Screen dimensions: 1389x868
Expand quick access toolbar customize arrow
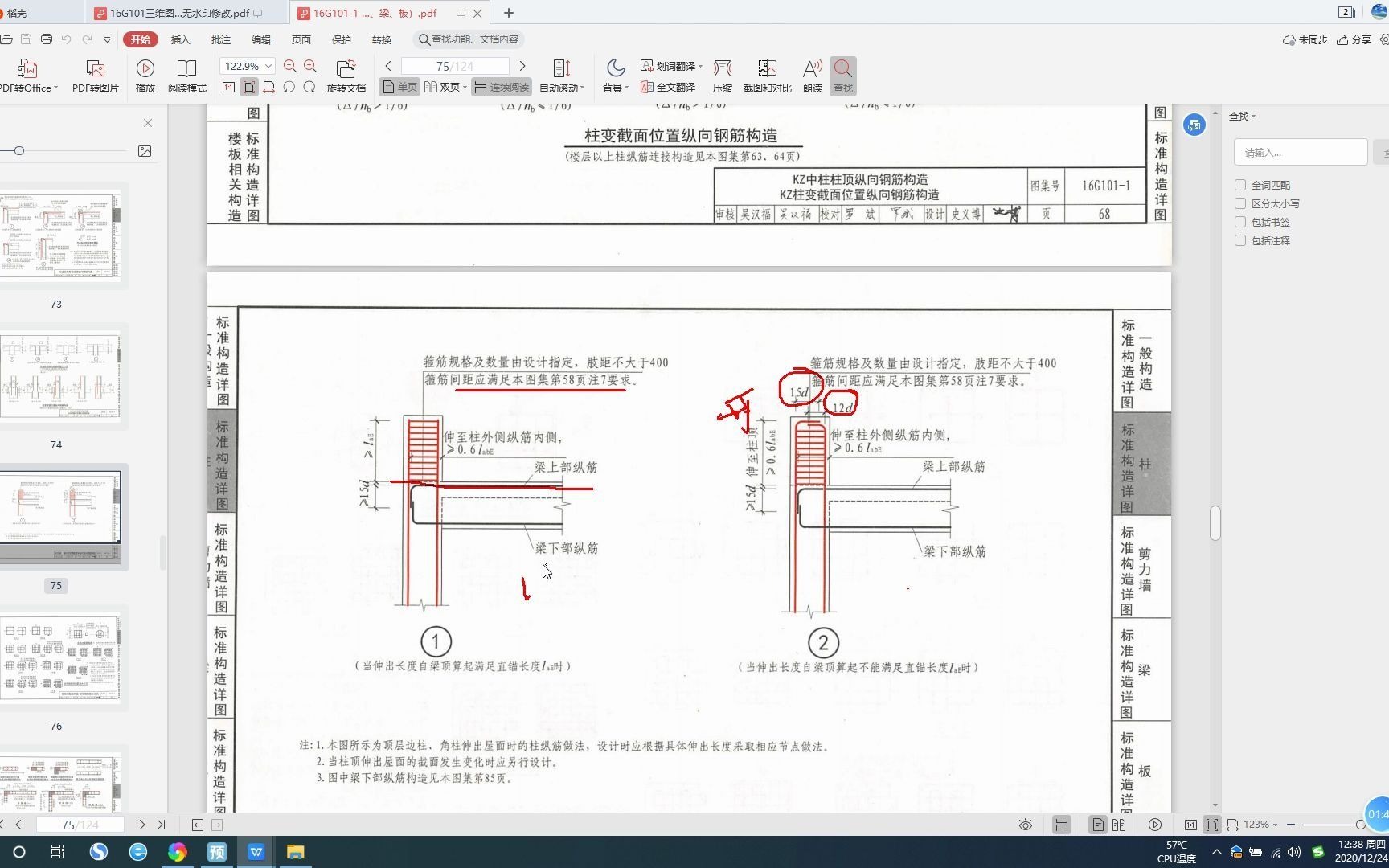coord(107,39)
